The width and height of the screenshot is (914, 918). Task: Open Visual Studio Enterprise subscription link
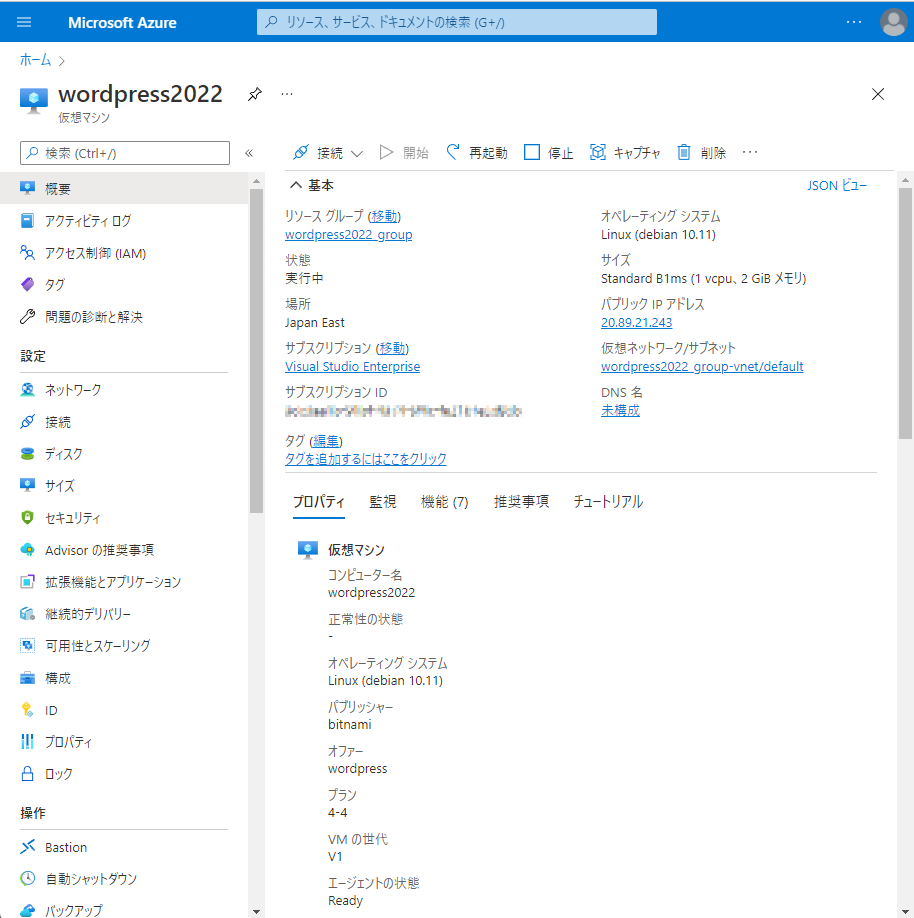tap(352, 366)
